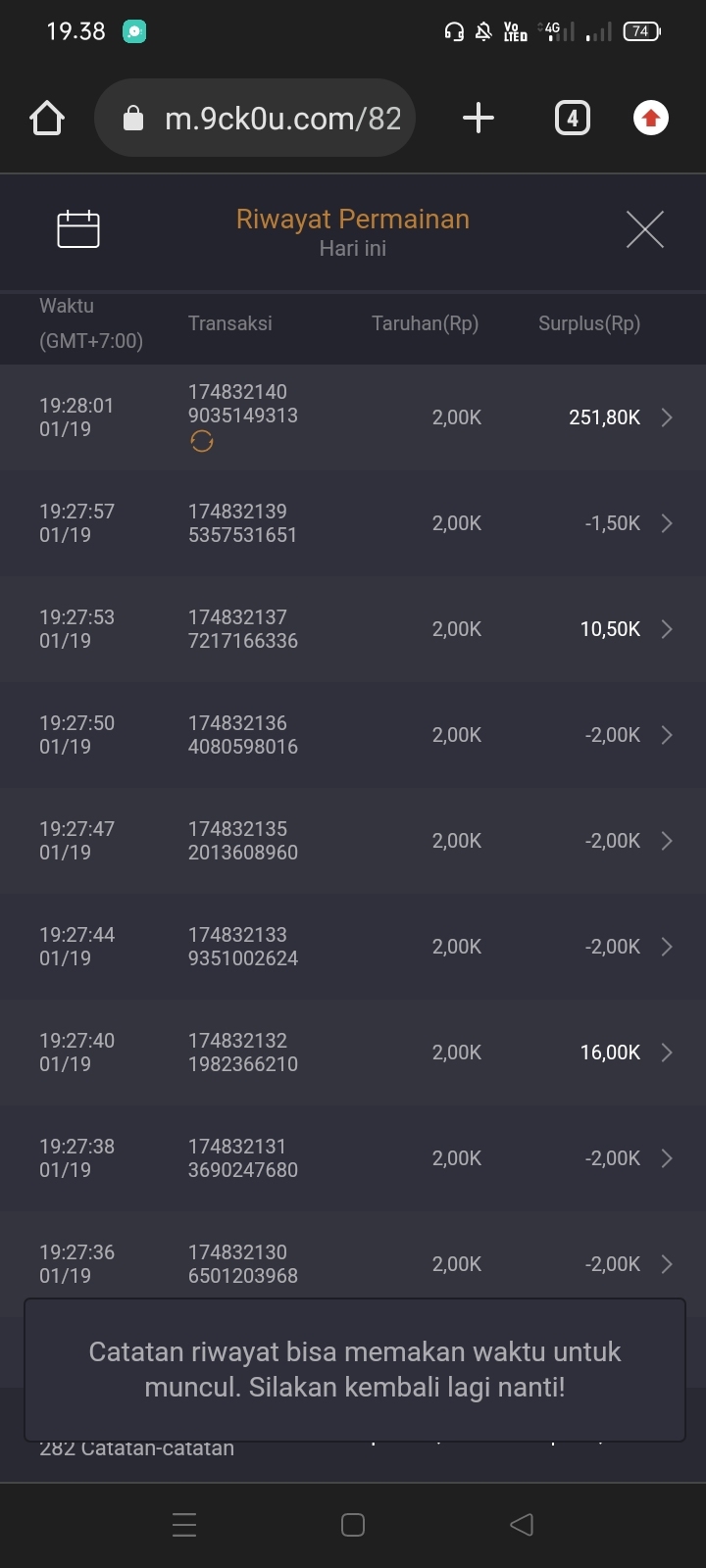Tap the Riwayat Permainan title
This screenshot has width=706, height=1568.
pyautogui.click(x=353, y=219)
